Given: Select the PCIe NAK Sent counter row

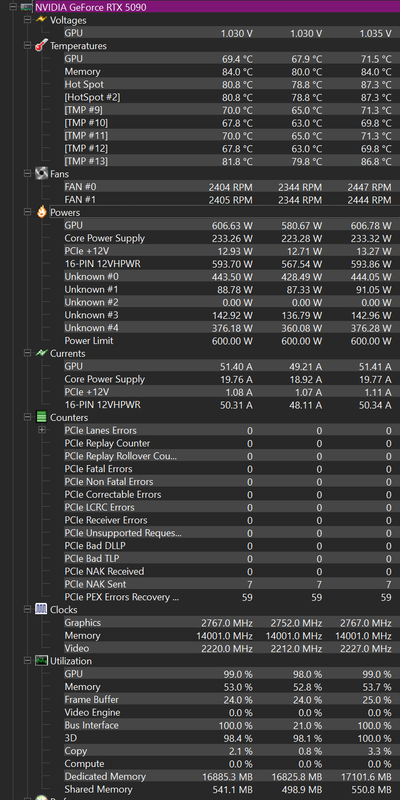Looking at the screenshot, I should tap(228, 584).
